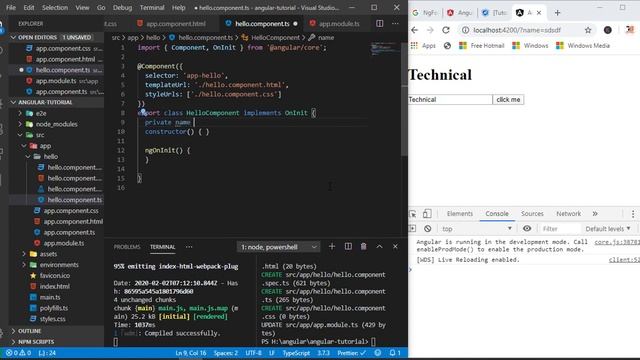Open terminal selector '1: node, powershell'
Screen dimensions: 640x360
(x=278, y=247)
